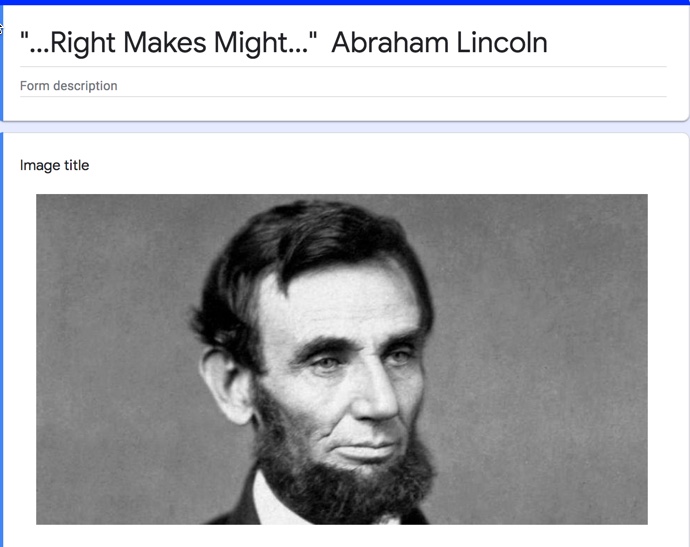Click the word 'Might' in the form title
The width and height of the screenshot is (690, 547).
[x=251, y=43]
